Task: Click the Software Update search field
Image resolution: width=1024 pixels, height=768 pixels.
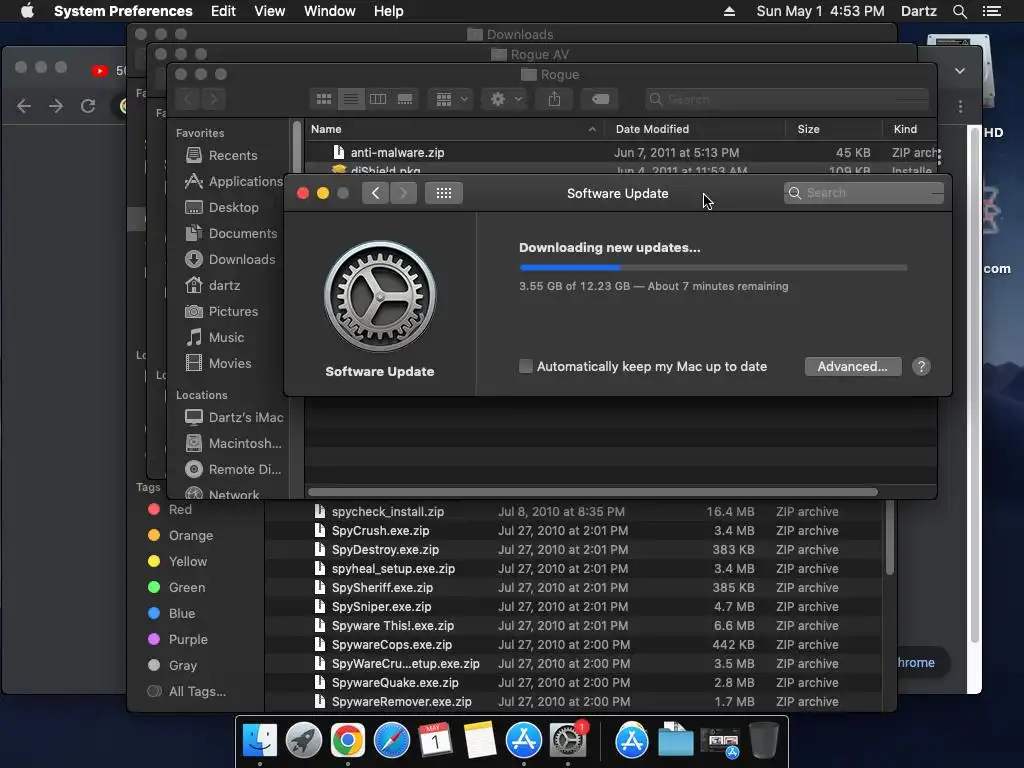Action: pos(863,193)
